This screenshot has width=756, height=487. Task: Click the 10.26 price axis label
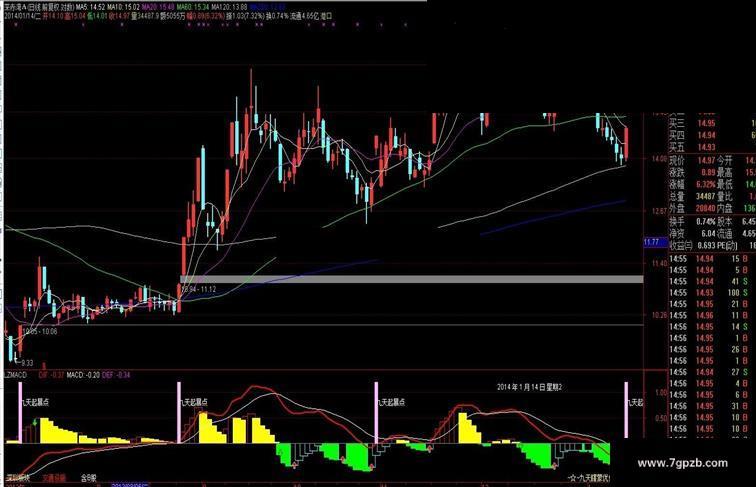659,315
